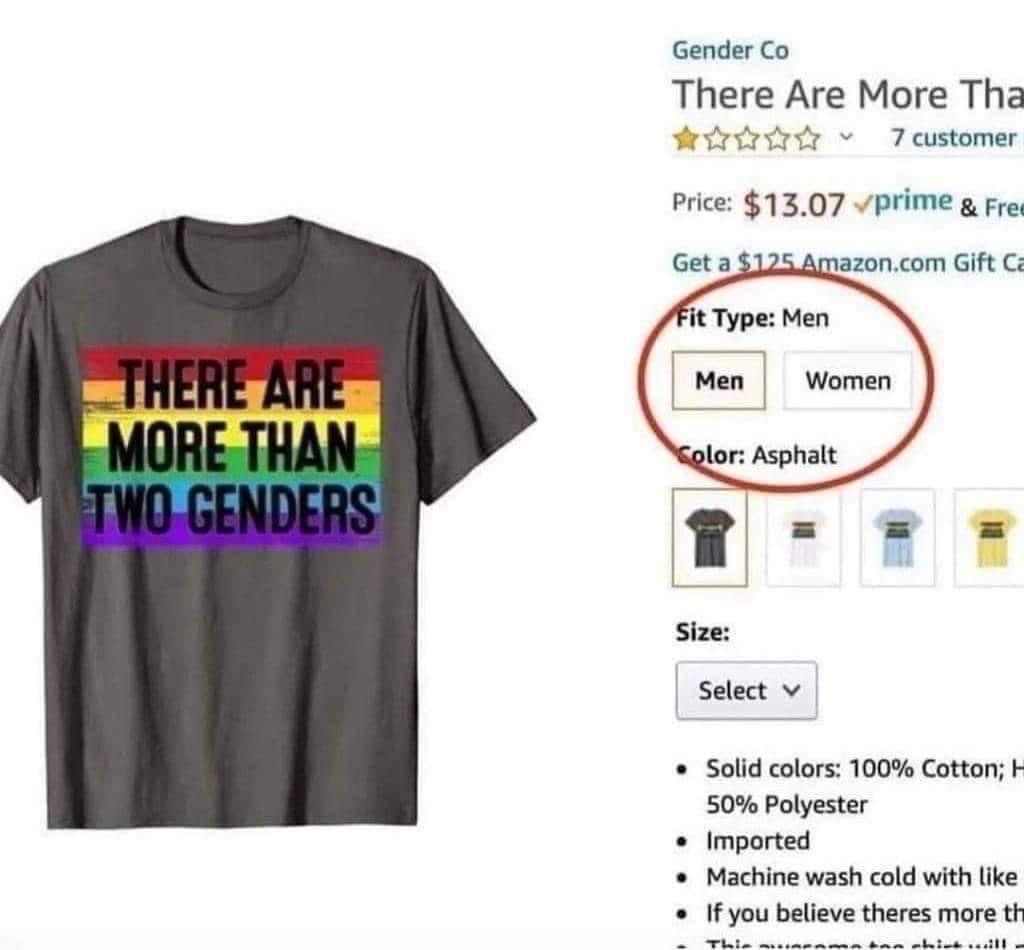Select the white shirt color thumbnail
1024x950 pixels.
click(x=803, y=537)
